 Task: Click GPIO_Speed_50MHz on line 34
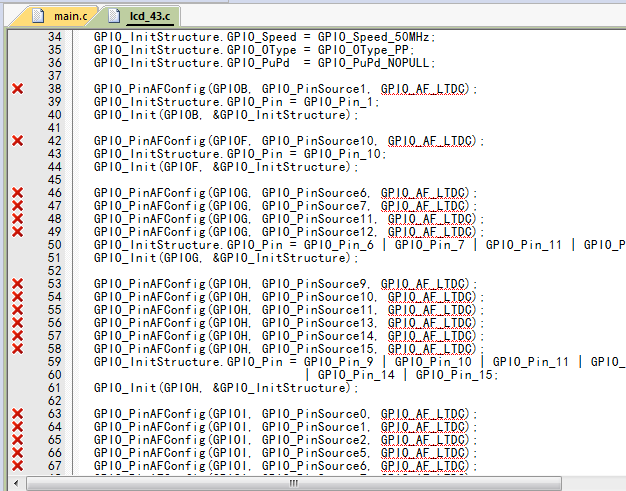(373, 37)
